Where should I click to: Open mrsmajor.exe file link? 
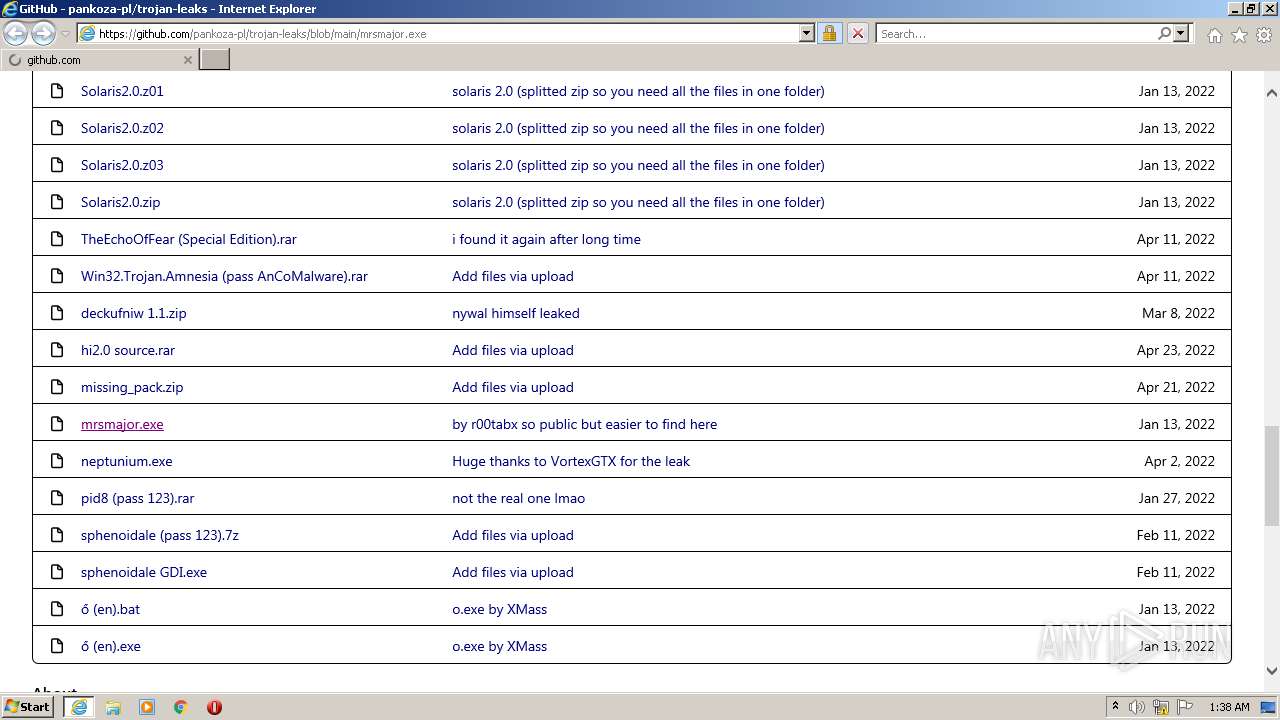click(122, 424)
